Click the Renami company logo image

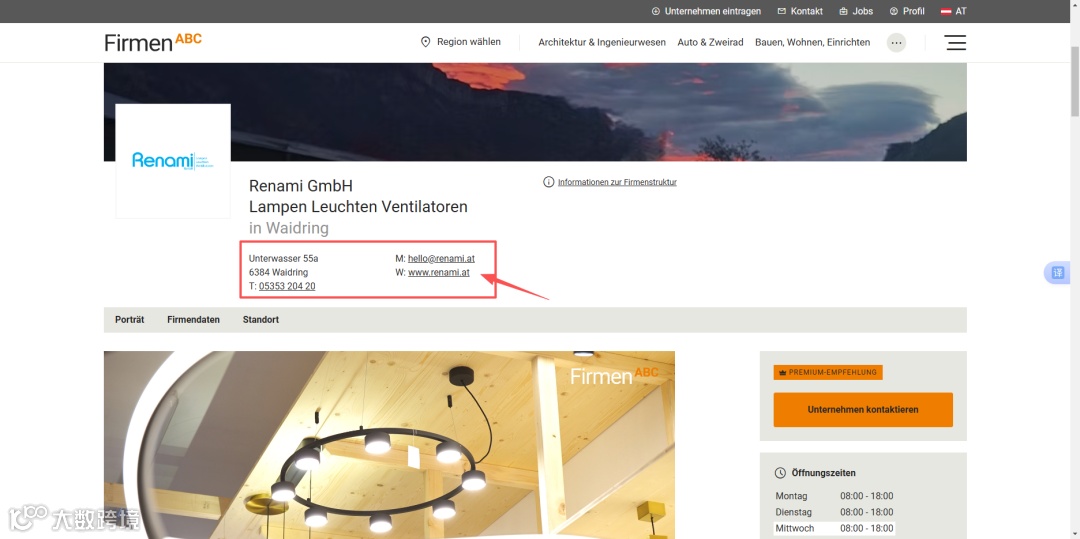(x=173, y=161)
